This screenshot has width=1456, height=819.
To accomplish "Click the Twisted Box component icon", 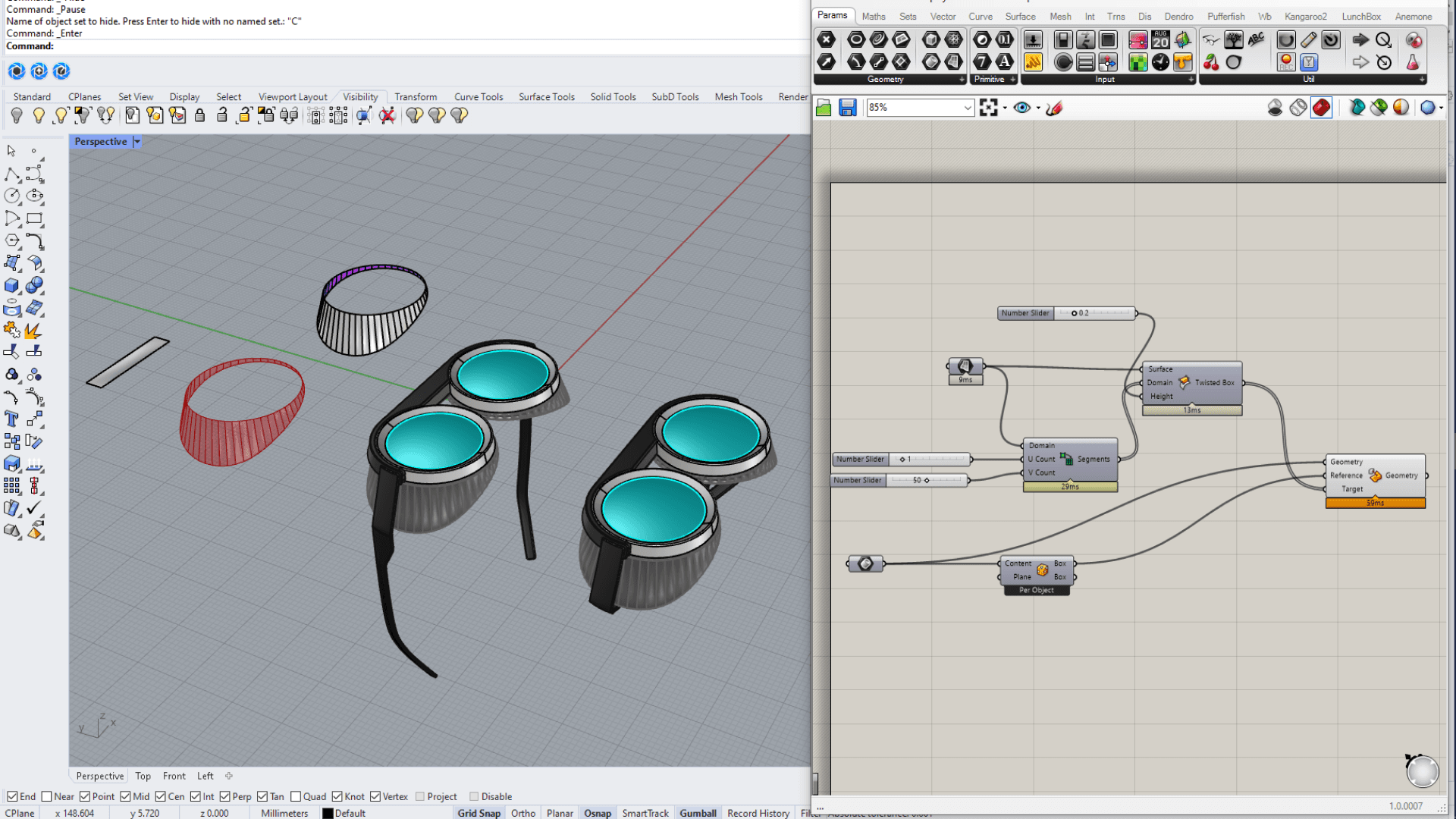I will click(x=1184, y=382).
